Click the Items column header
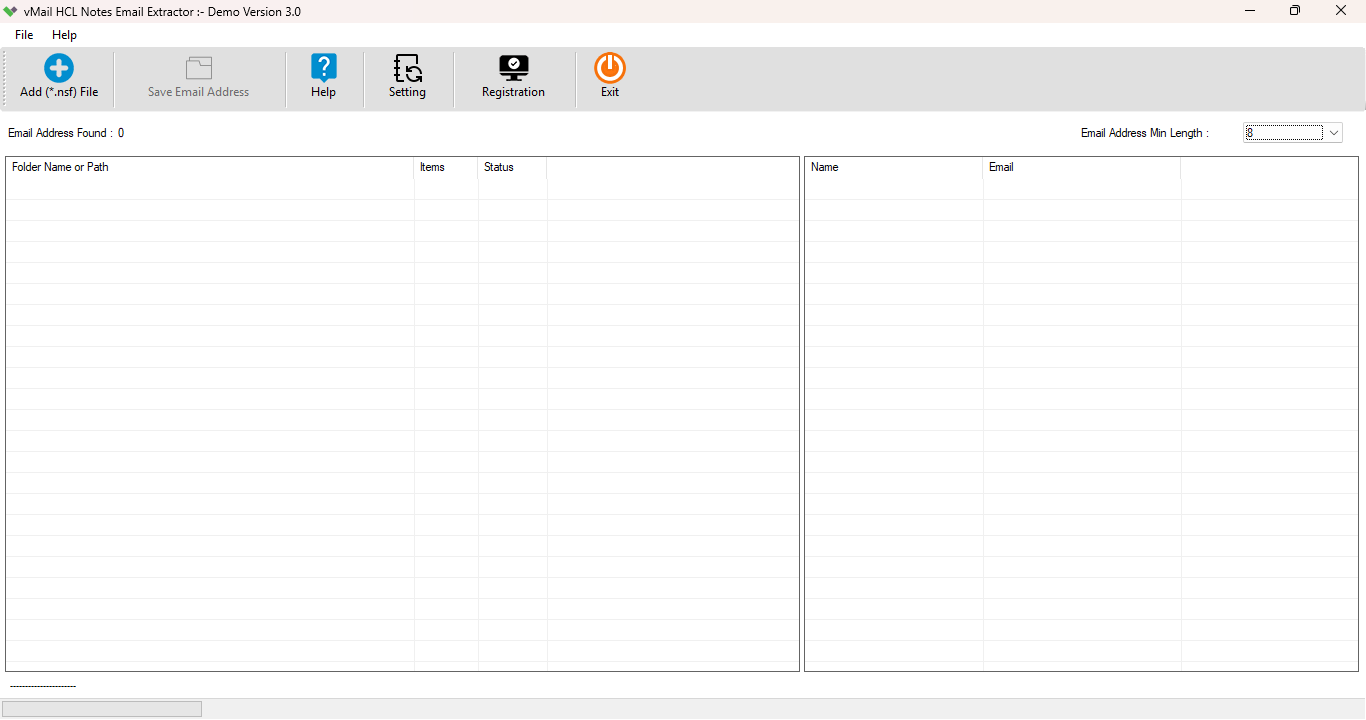This screenshot has width=1366, height=720. click(446, 167)
